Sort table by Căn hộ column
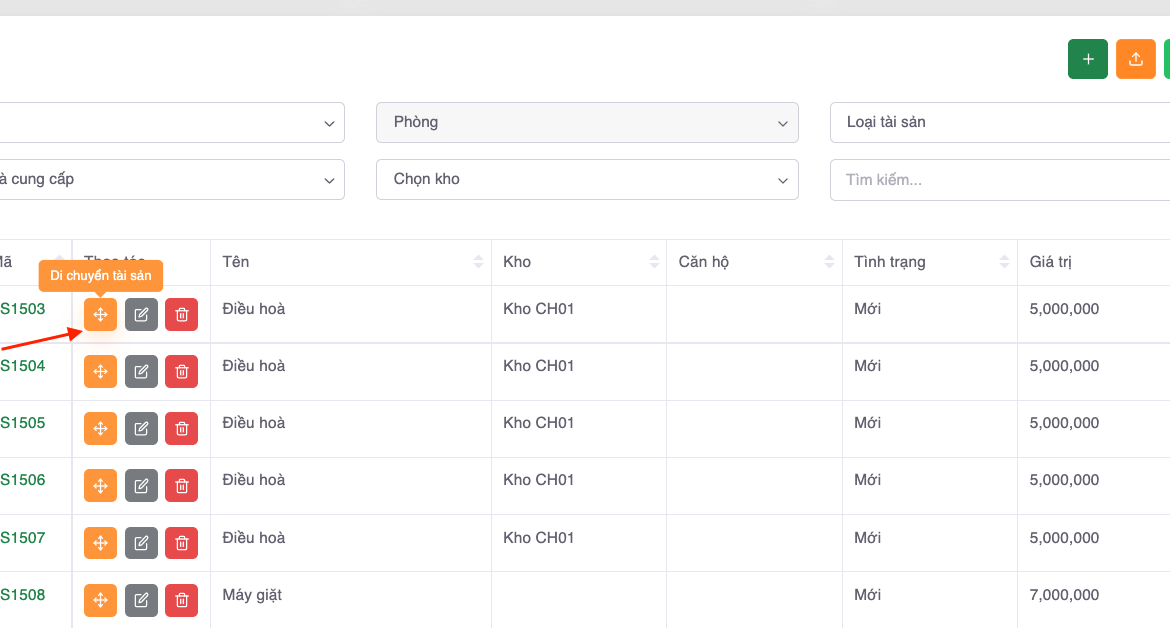 (x=829, y=262)
